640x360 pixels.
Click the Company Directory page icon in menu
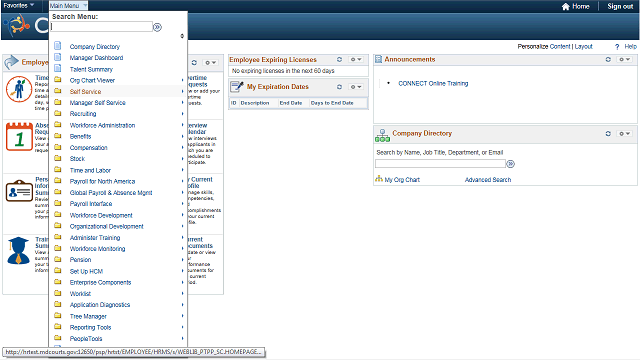tap(58, 46)
